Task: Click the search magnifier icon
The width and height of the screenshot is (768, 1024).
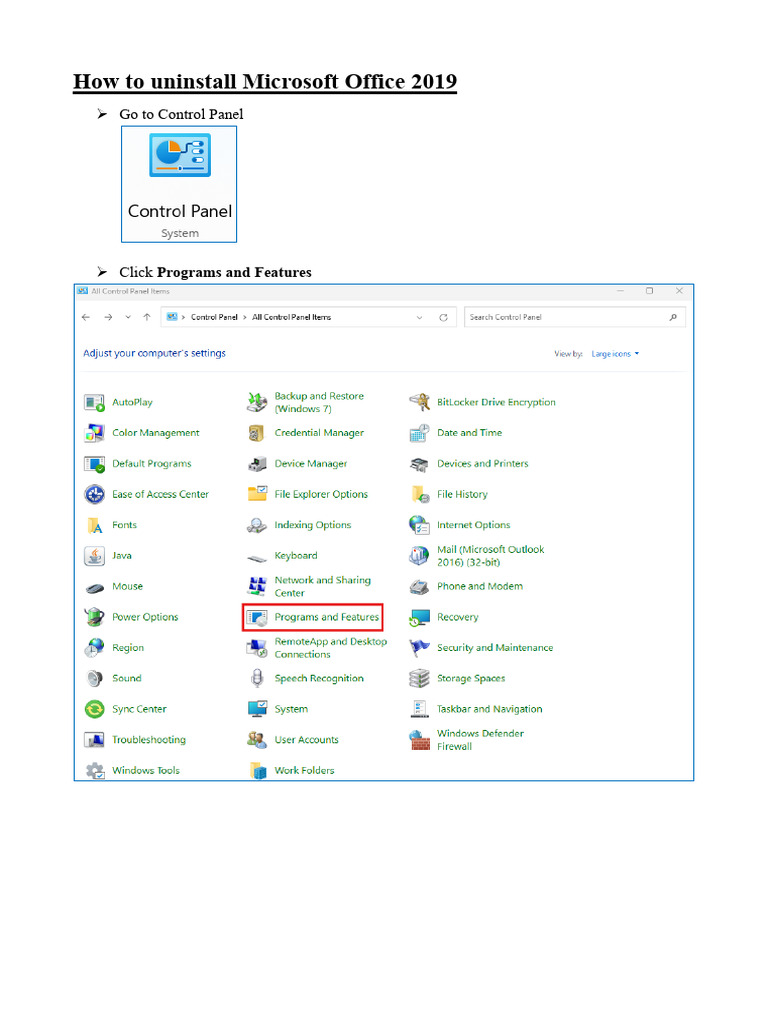Action: click(673, 317)
